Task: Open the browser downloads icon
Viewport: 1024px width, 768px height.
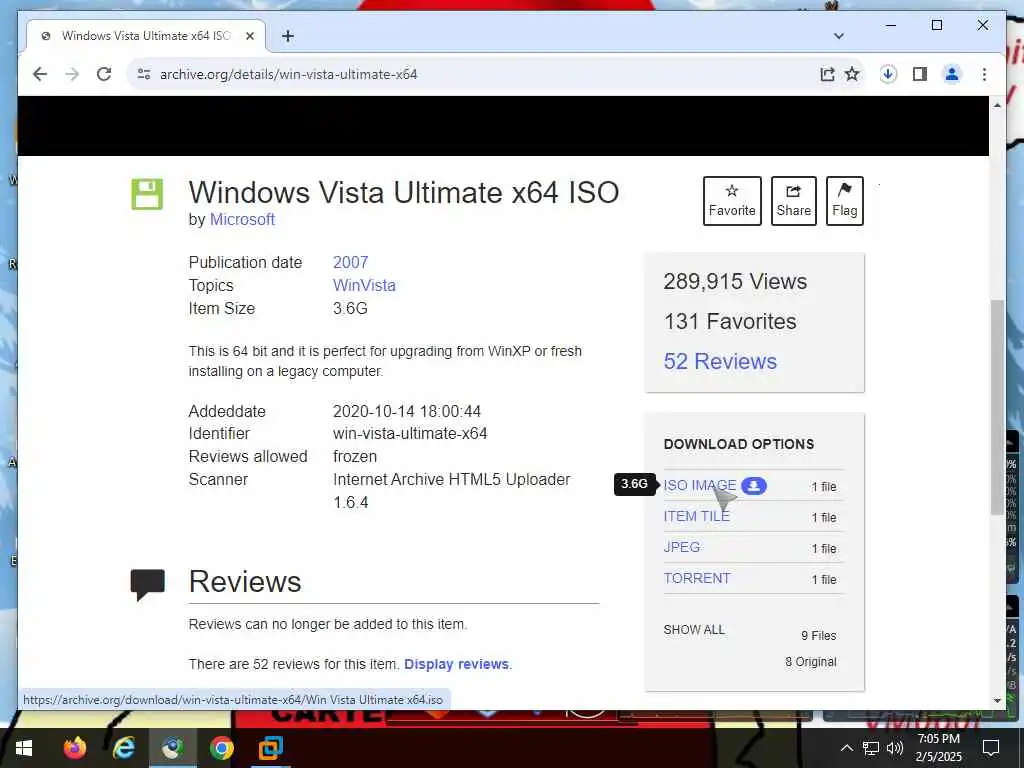Action: pos(888,74)
